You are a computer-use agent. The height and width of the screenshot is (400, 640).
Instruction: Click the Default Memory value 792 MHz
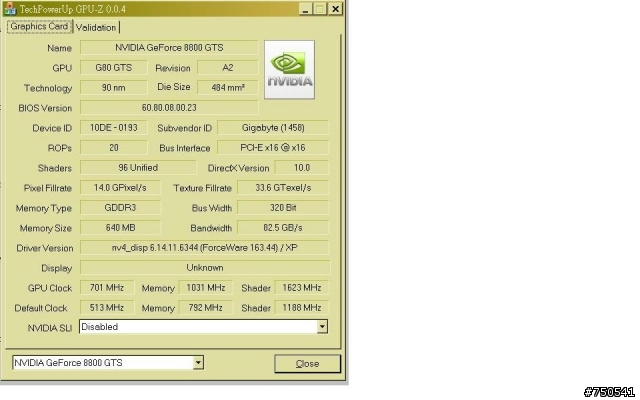click(206, 308)
